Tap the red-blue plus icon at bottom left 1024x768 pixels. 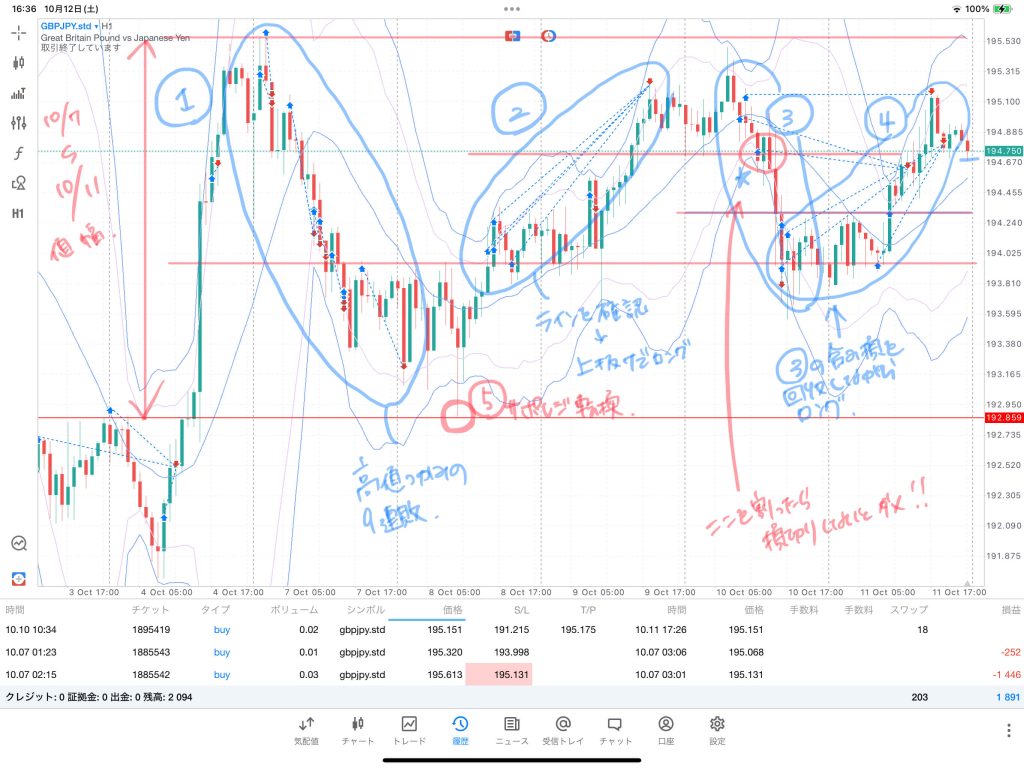pyautogui.click(x=19, y=579)
